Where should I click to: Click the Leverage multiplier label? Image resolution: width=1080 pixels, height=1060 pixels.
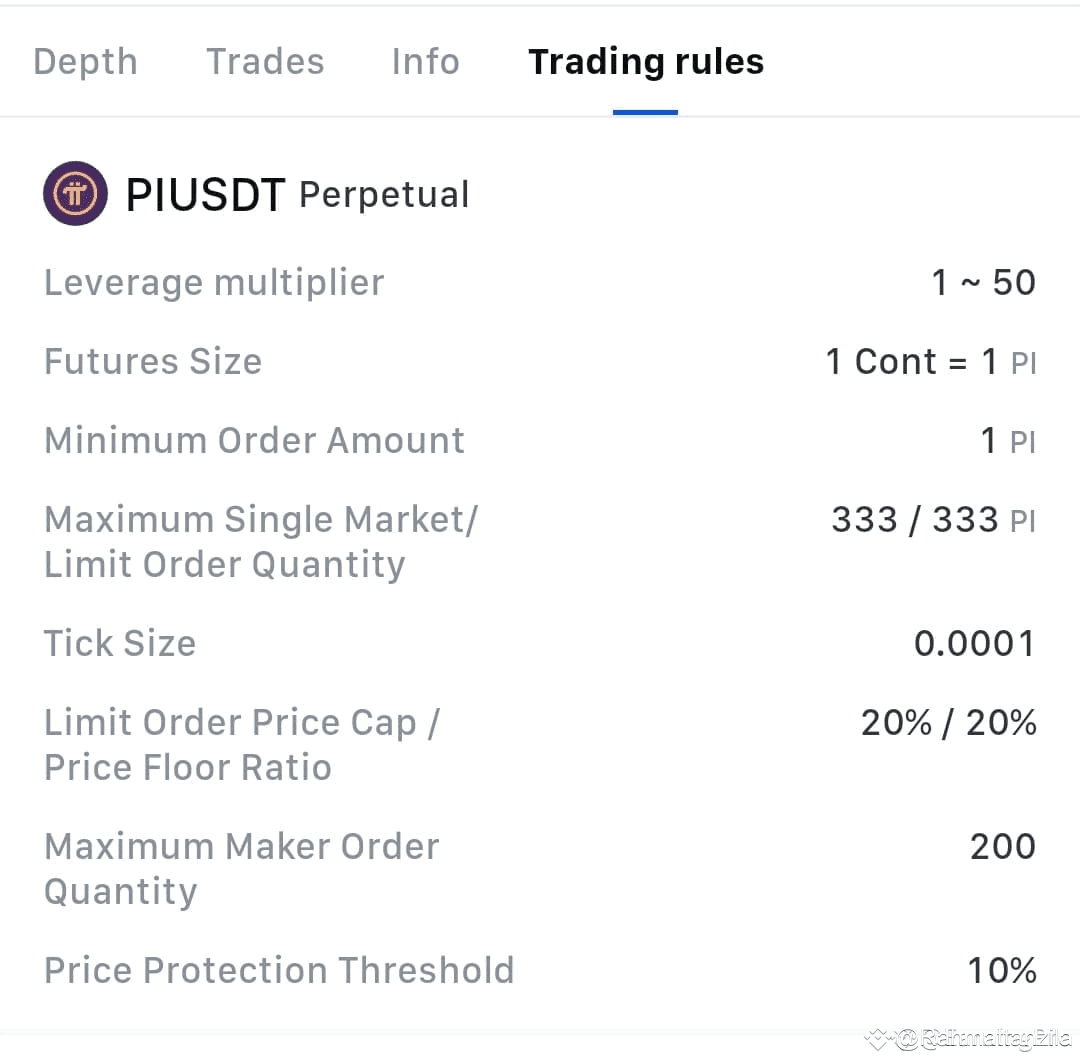coord(214,283)
